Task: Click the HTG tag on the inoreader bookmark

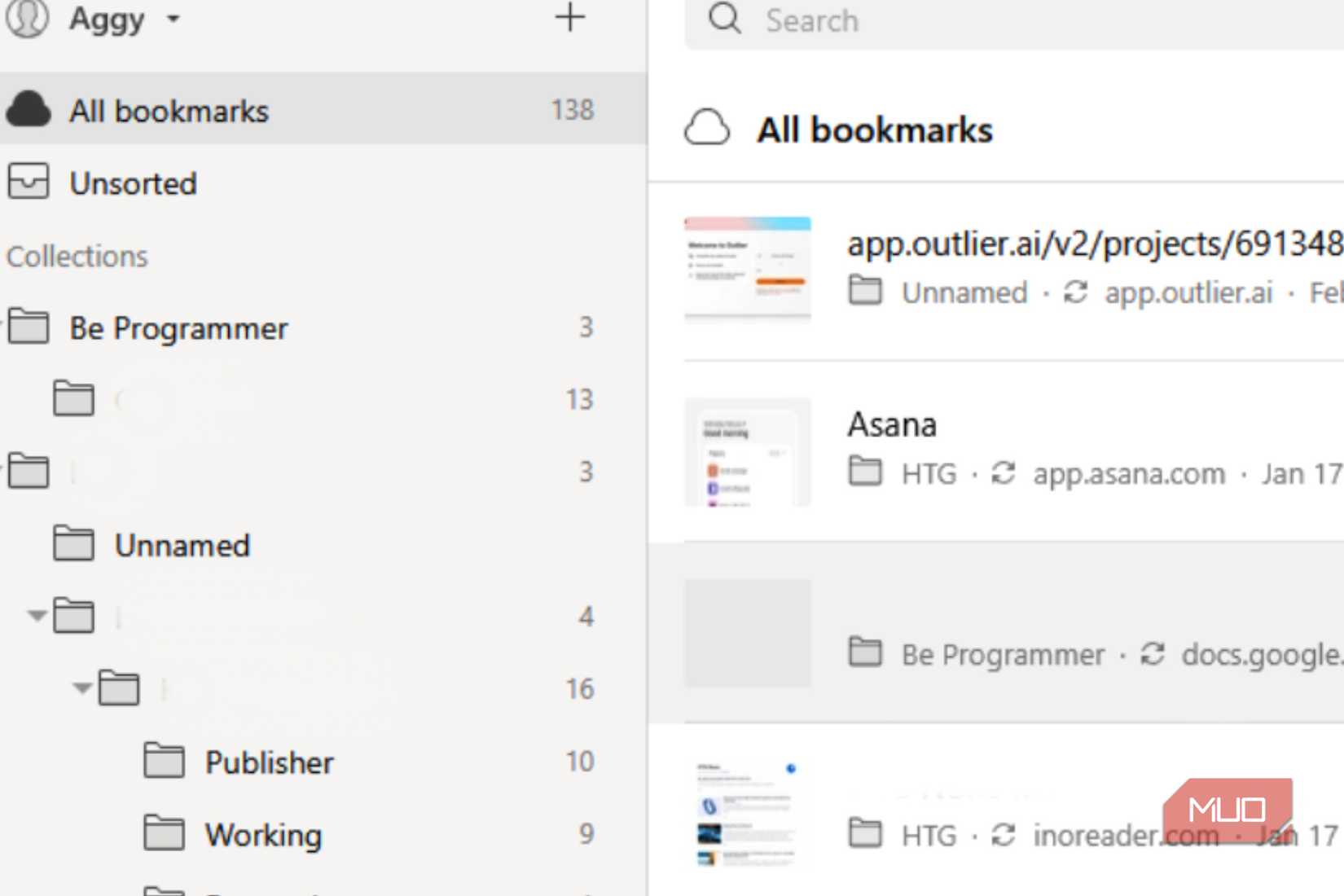Action: pyautogui.click(x=929, y=835)
